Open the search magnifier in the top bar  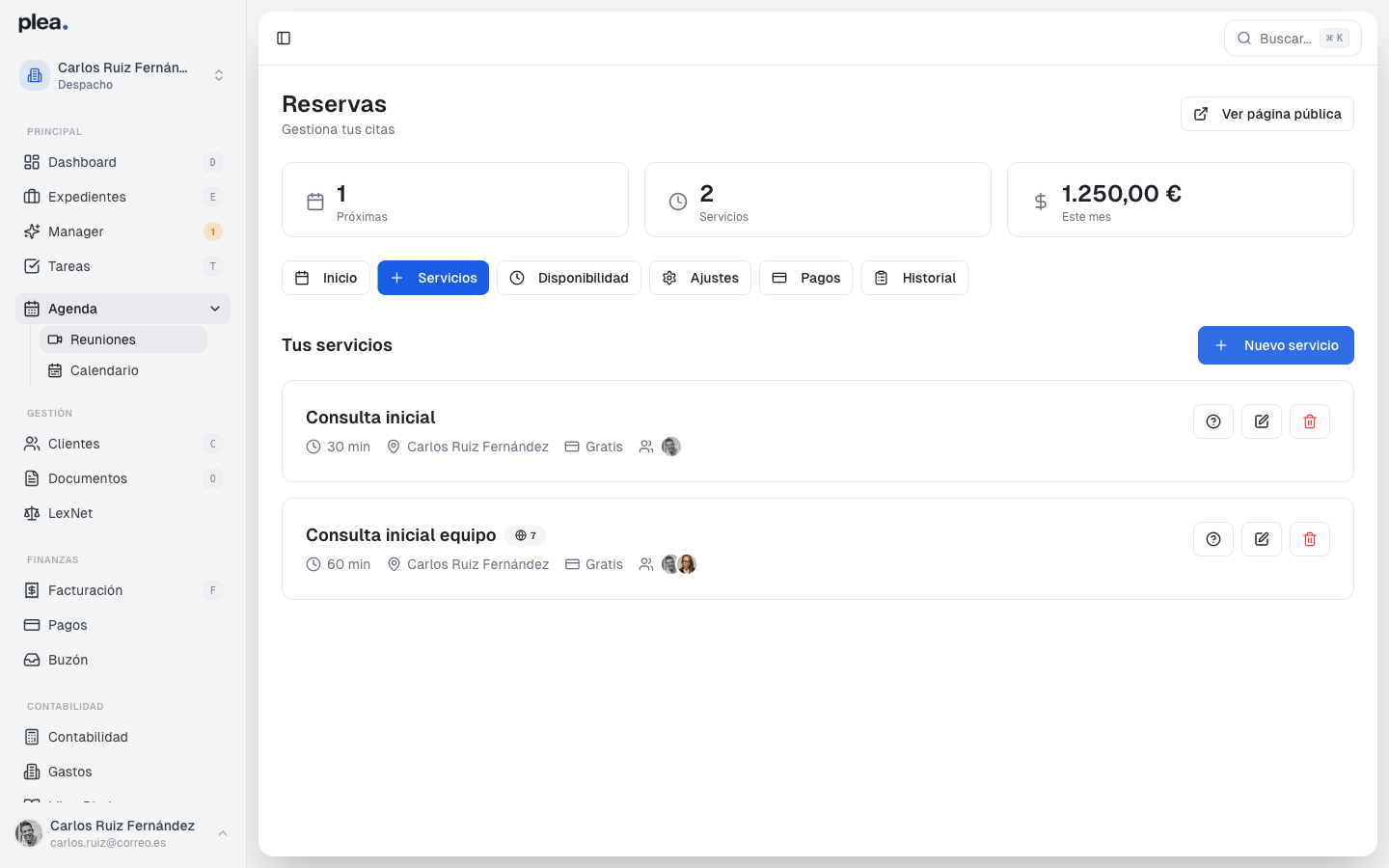[1243, 38]
